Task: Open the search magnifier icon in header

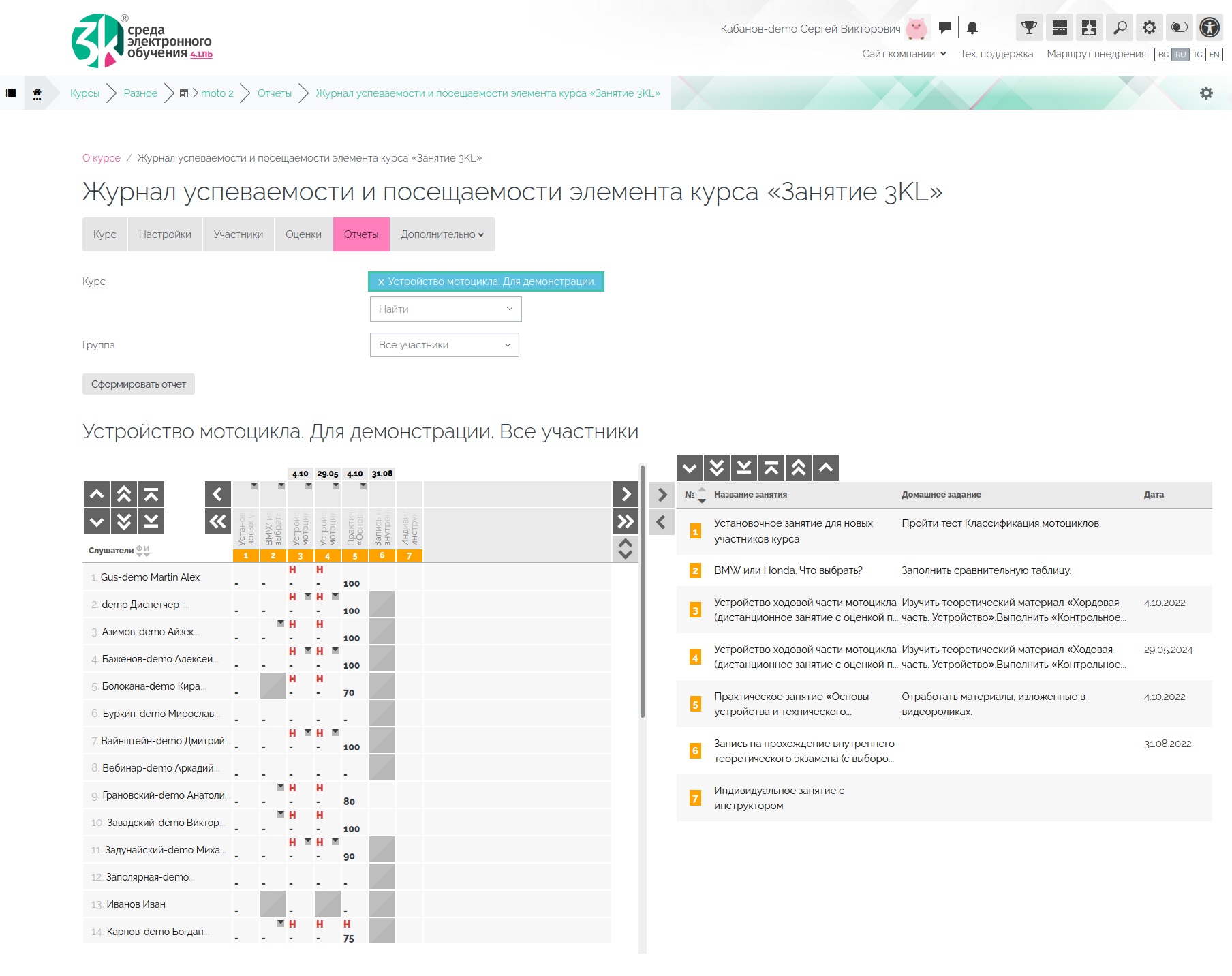Action: [x=1120, y=28]
